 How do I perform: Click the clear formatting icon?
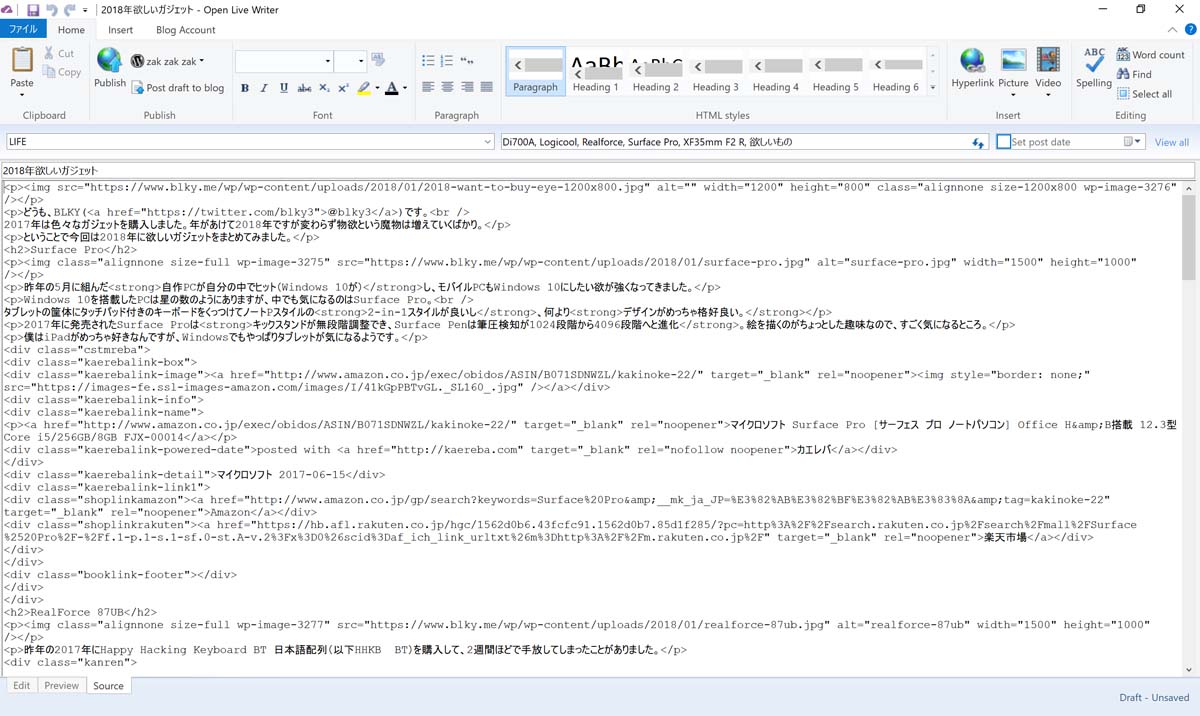[x=378, y=60]
